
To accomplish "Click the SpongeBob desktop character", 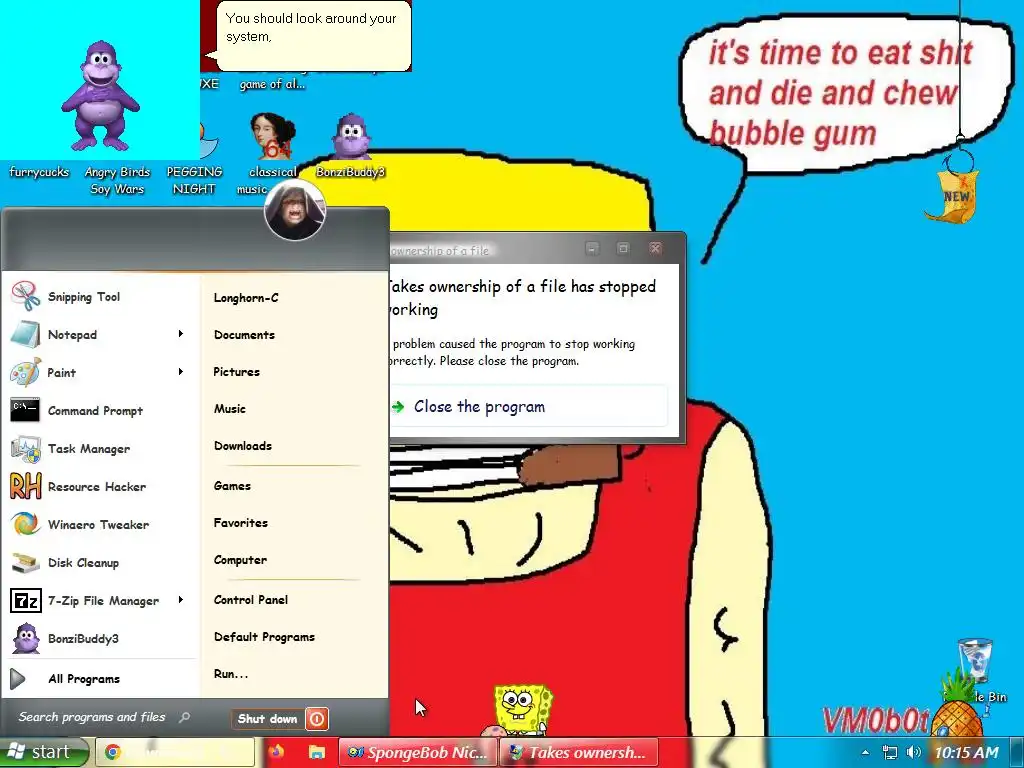I will tap(520, 709).
